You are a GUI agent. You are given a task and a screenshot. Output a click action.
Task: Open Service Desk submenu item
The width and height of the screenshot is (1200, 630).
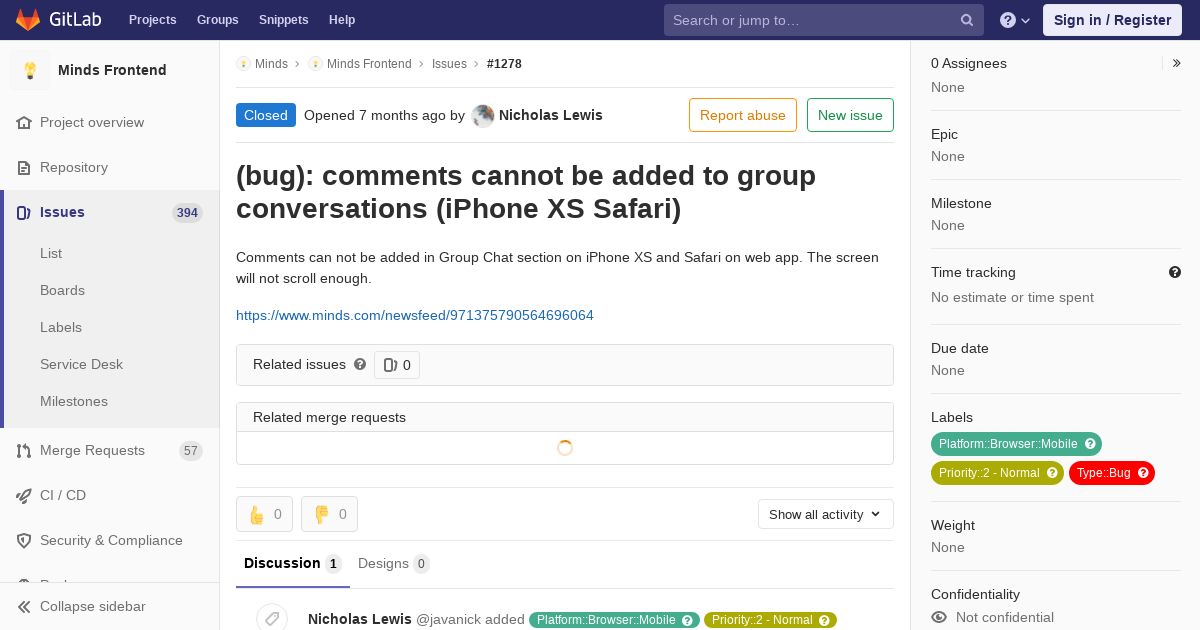[x=81, y=364]
